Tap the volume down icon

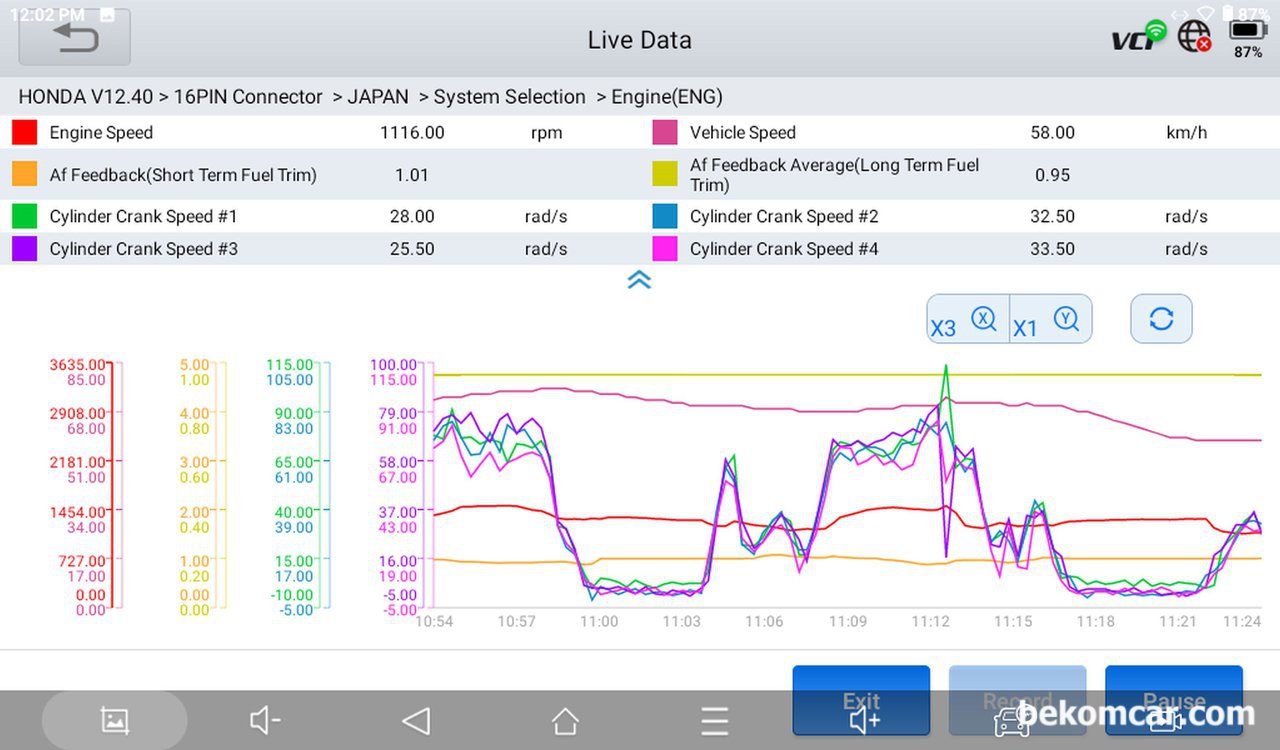265,720
